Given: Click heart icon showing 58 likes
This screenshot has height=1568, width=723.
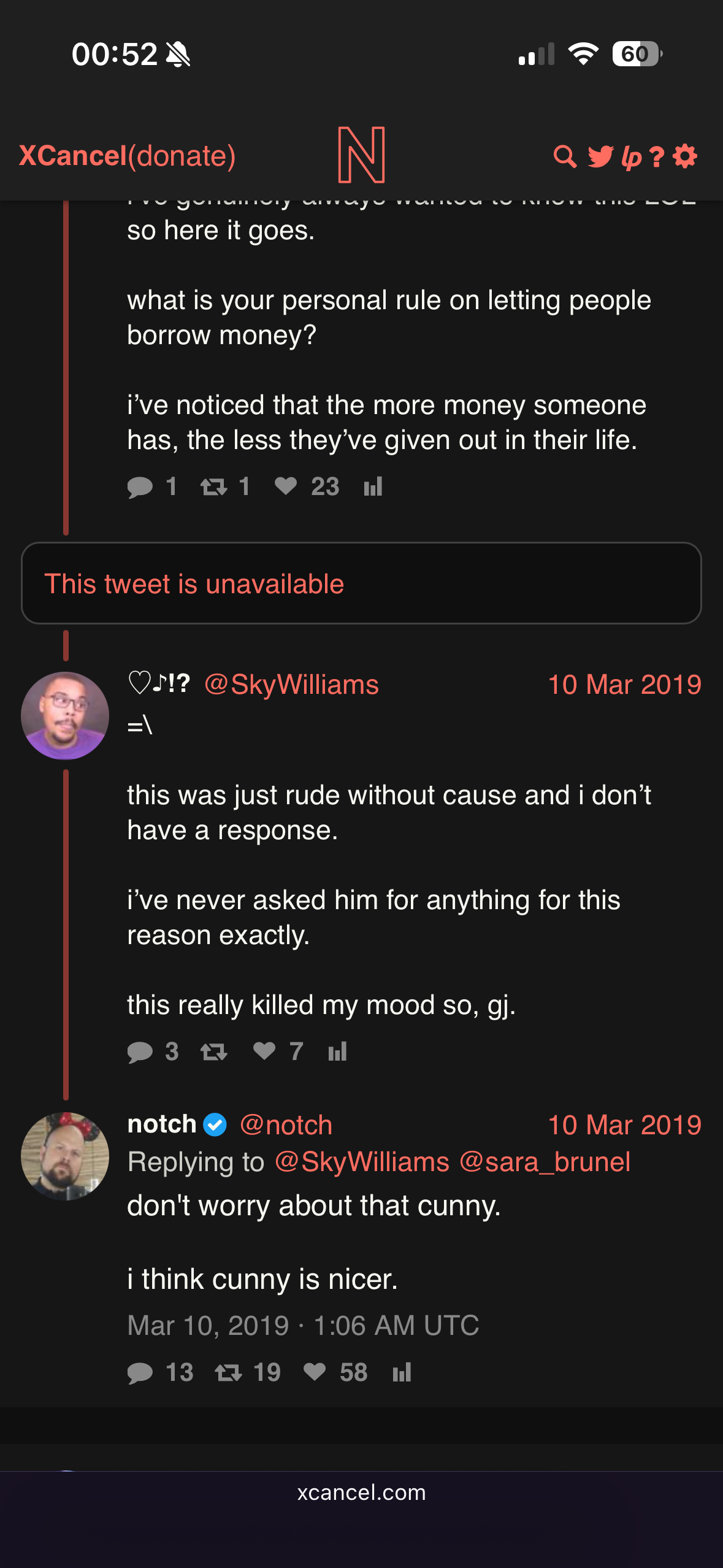Looking at the screenshot, I should pos(315,1372).
